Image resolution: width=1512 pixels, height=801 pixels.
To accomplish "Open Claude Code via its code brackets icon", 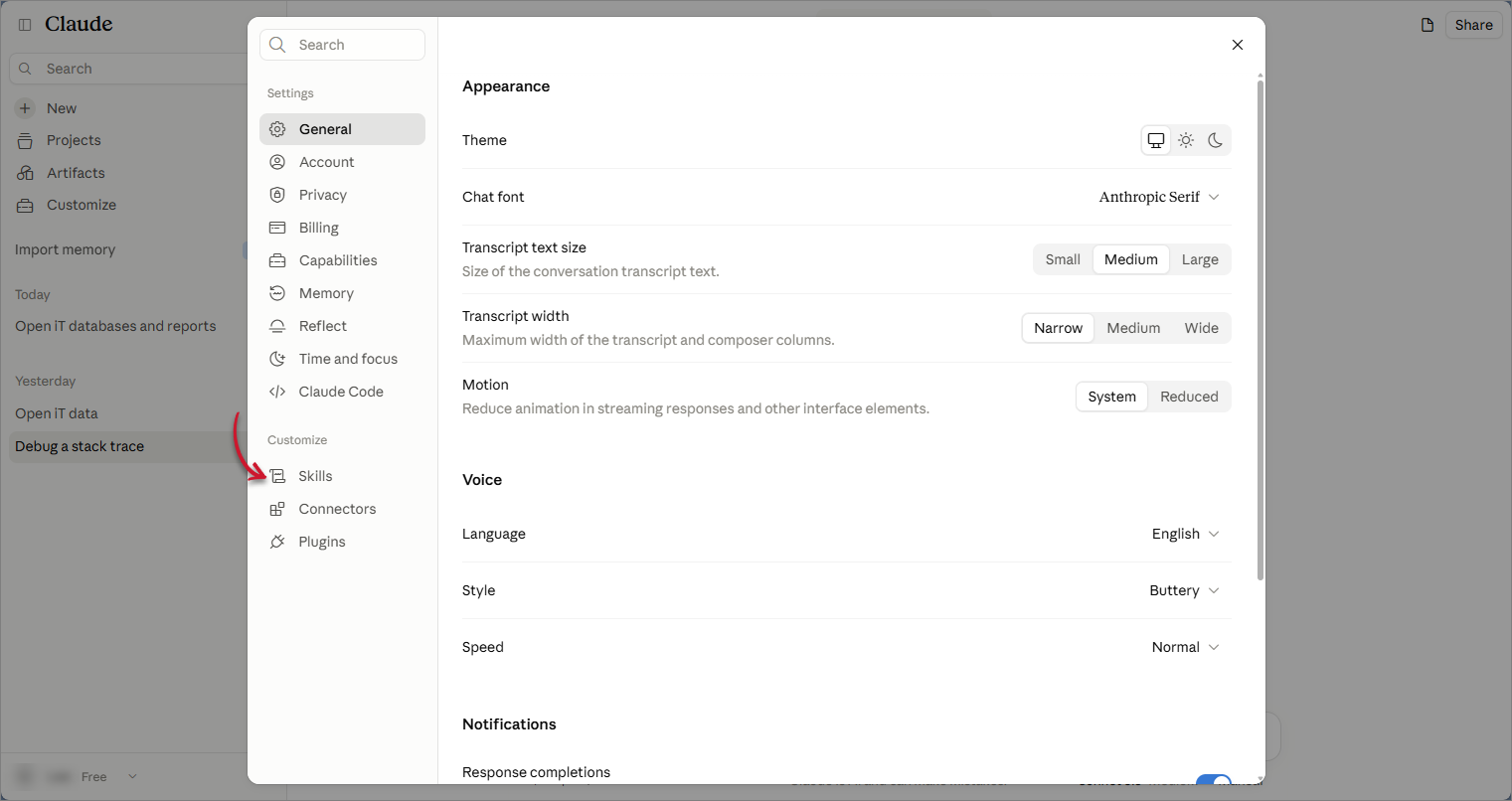I will [277, 392].
